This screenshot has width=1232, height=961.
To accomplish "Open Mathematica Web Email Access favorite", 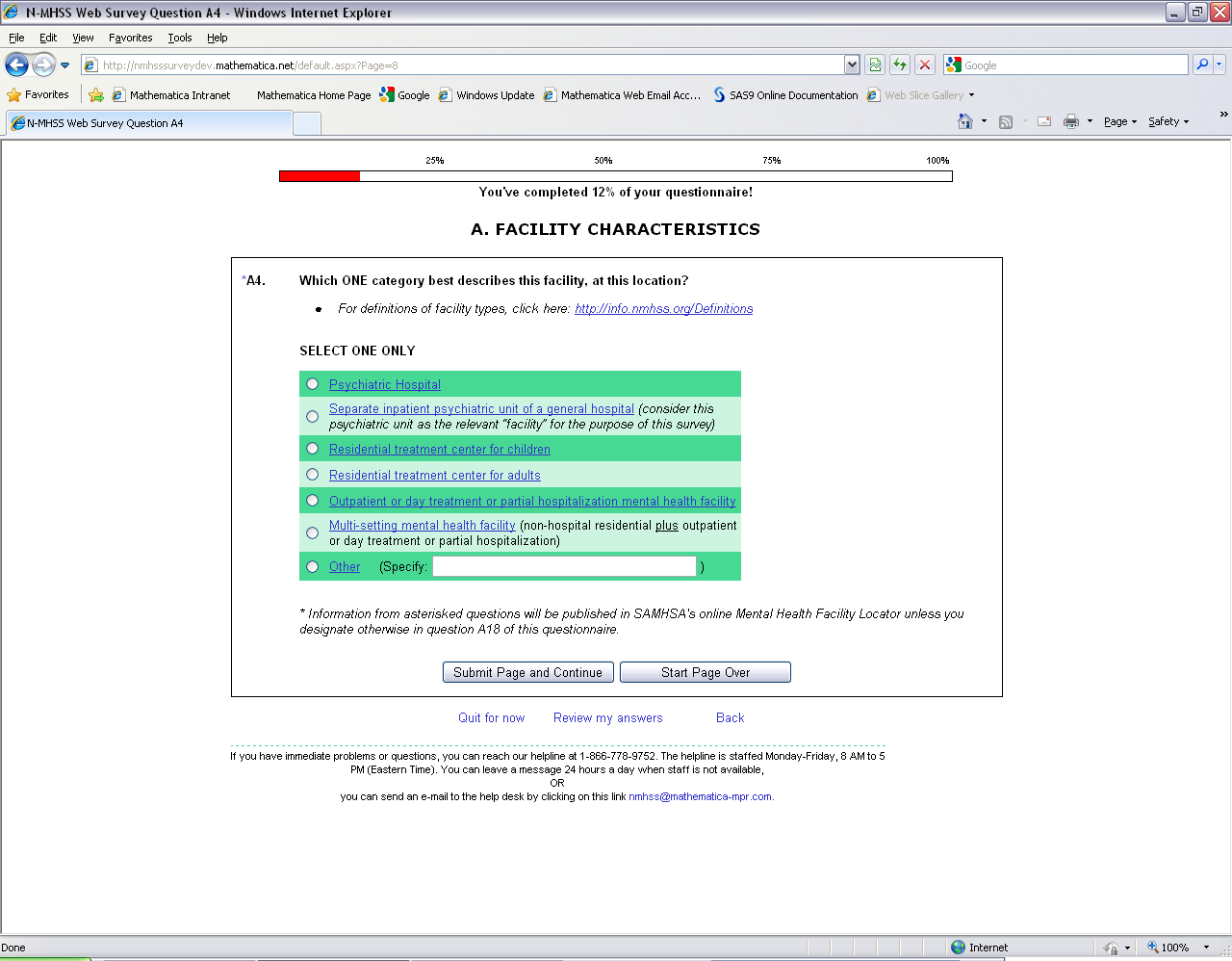I will pos(622,94).
